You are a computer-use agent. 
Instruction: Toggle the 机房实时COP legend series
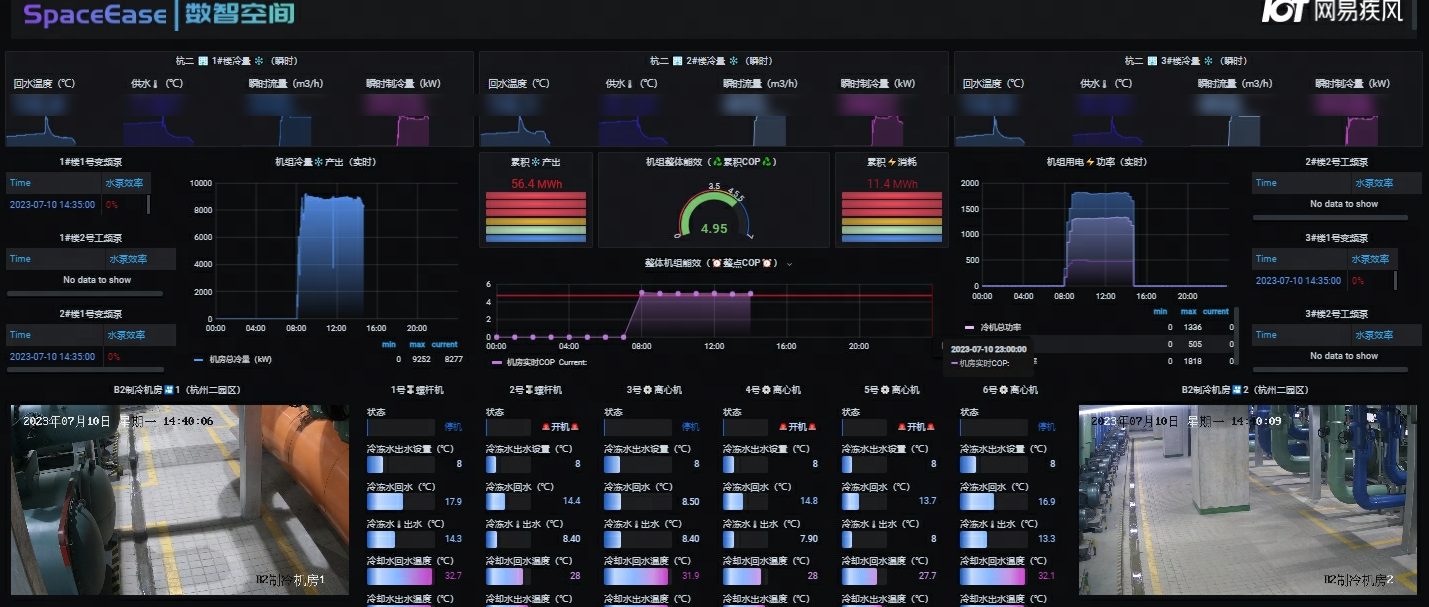point(538,362)
